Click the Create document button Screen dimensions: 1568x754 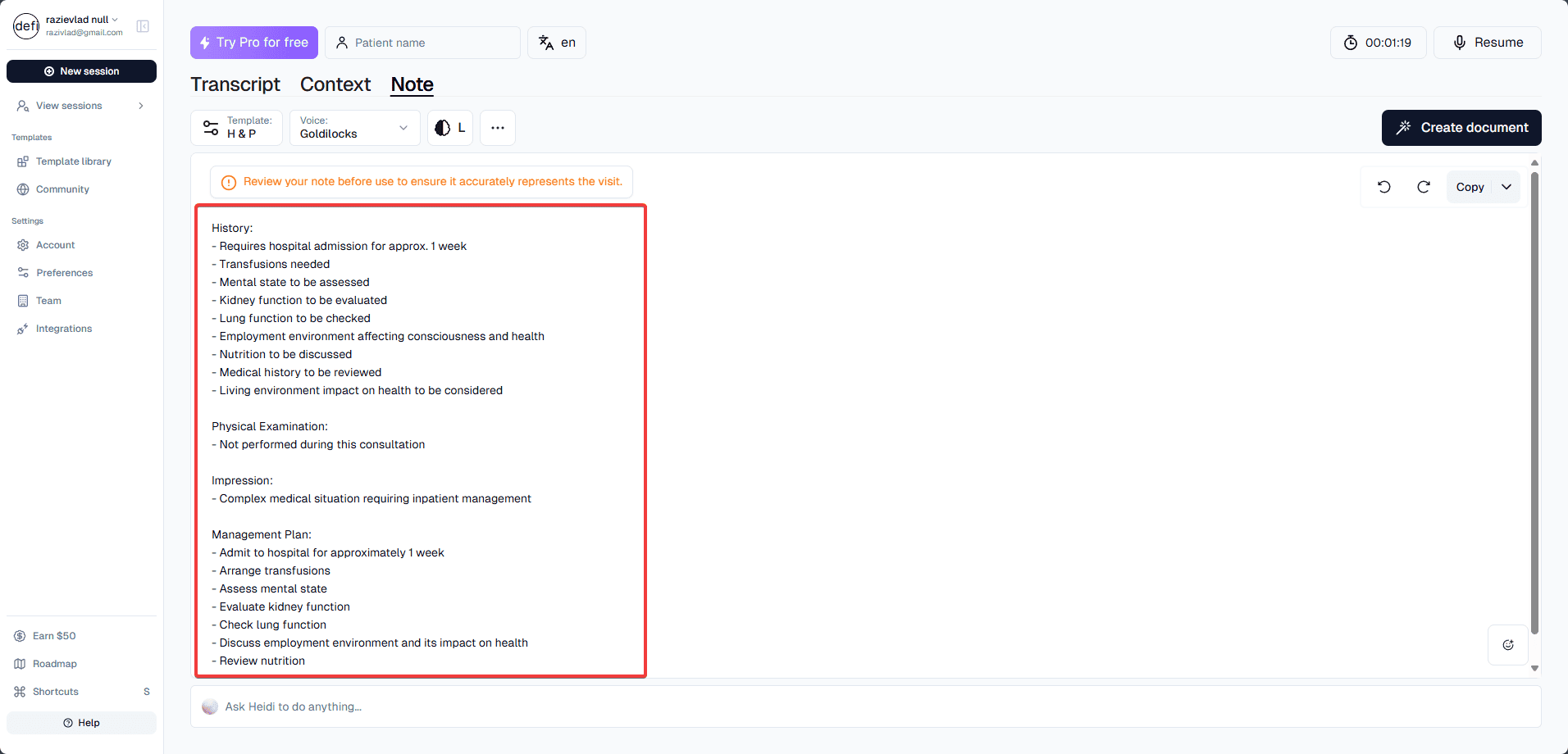coord(1461,128)
